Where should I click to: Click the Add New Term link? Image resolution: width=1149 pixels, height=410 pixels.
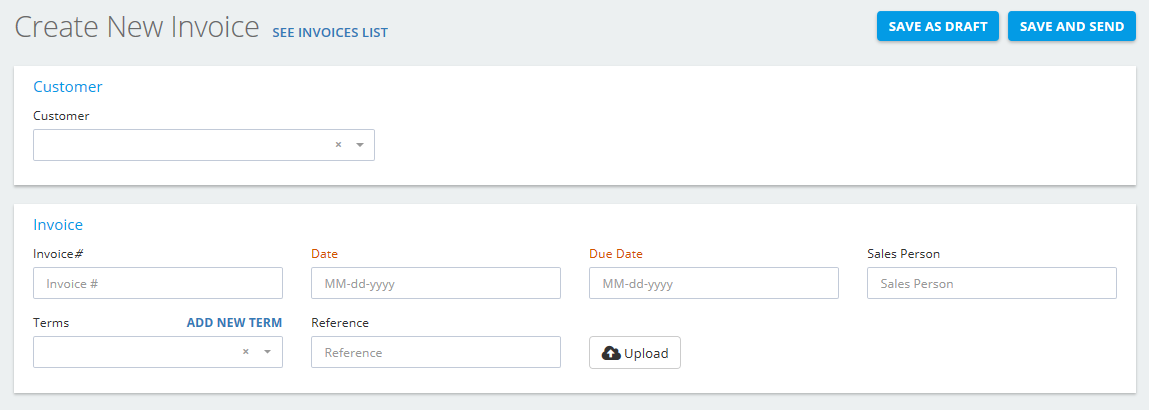[234, 322]
